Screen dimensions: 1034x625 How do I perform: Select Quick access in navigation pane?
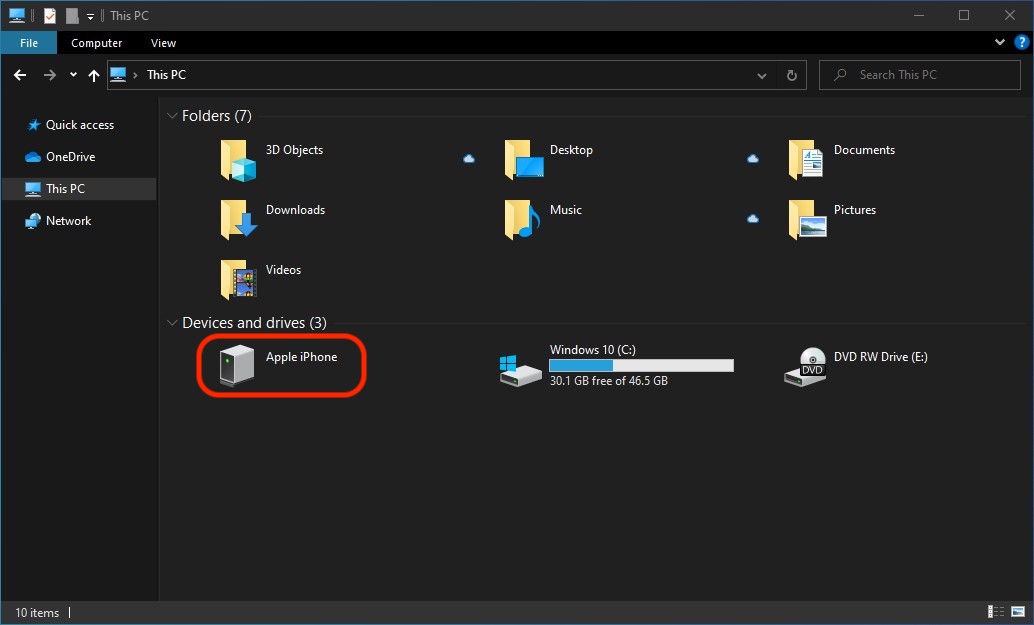tap(80, 125)
